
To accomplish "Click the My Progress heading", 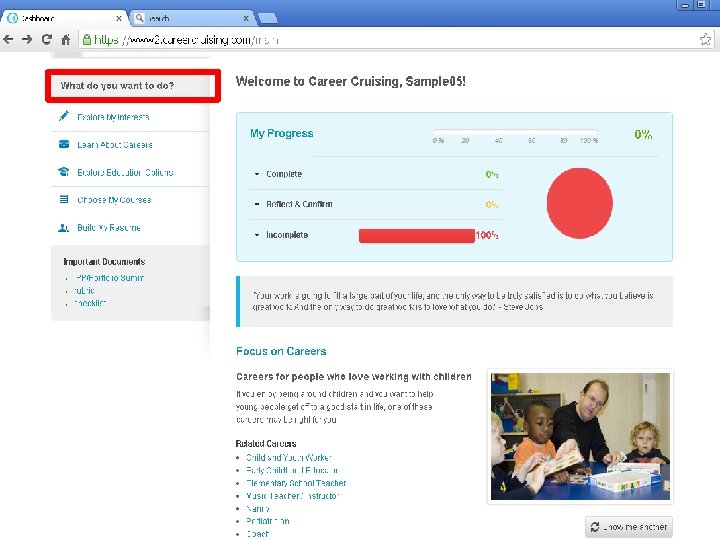I will point(281,133).
